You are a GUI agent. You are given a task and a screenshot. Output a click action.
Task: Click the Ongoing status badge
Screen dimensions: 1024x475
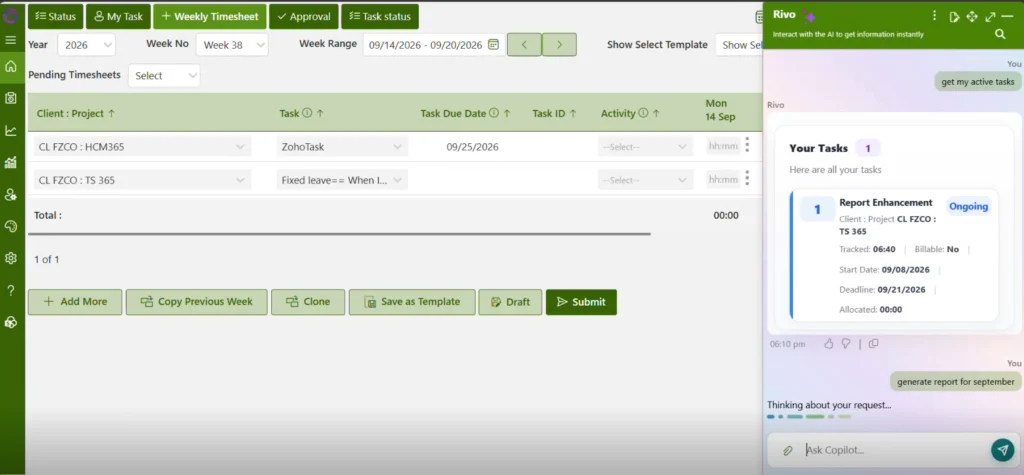pos(968,206)
